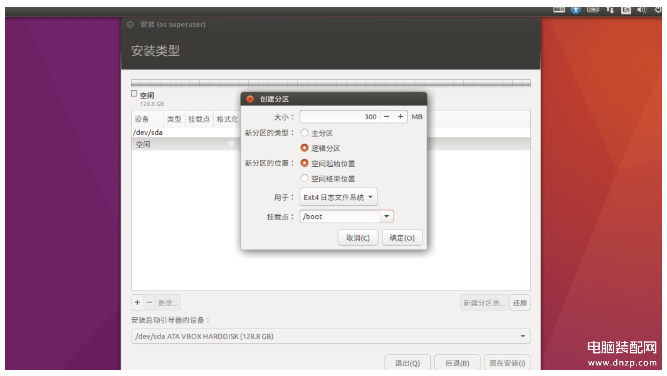Expand the /boot mount point dropdown arrow
667x376 pixels.
386,216
